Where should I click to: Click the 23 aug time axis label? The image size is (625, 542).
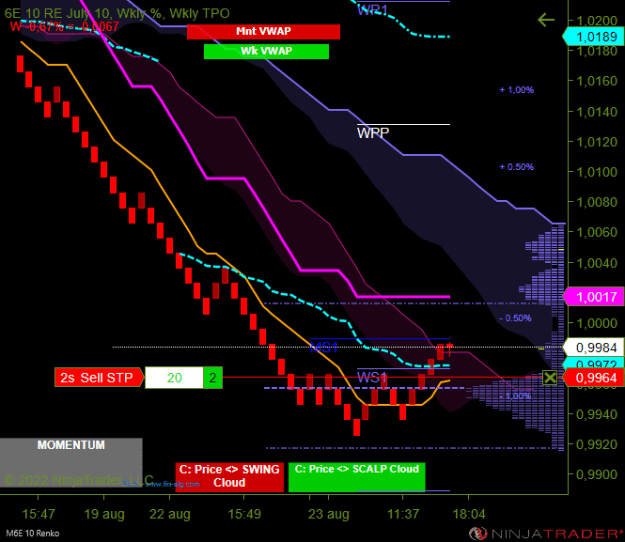328,514
